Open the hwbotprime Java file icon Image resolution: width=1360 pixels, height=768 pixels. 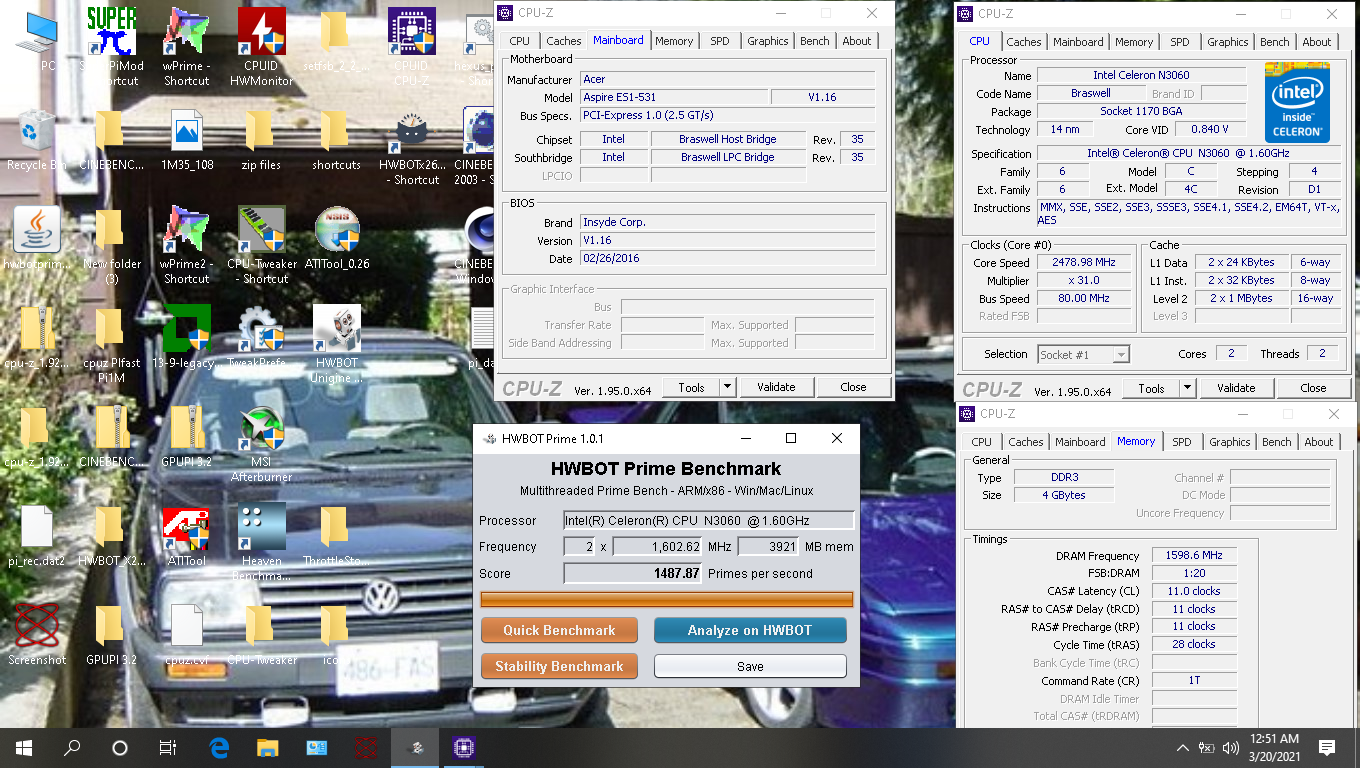coord(37,238)
